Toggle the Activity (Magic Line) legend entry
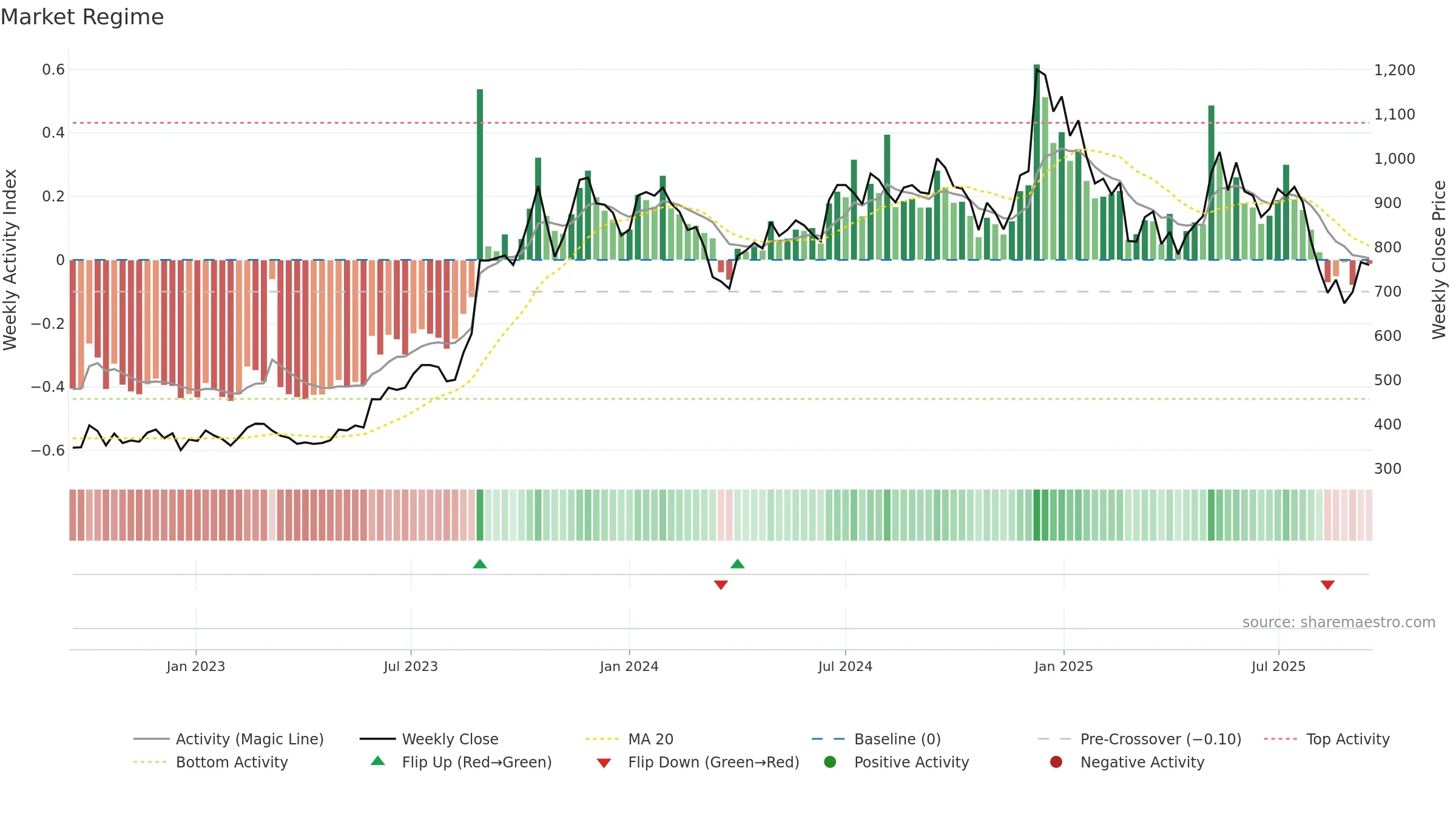The width and height of the screenshot is (1456, 819). click(x=229, y=739)
